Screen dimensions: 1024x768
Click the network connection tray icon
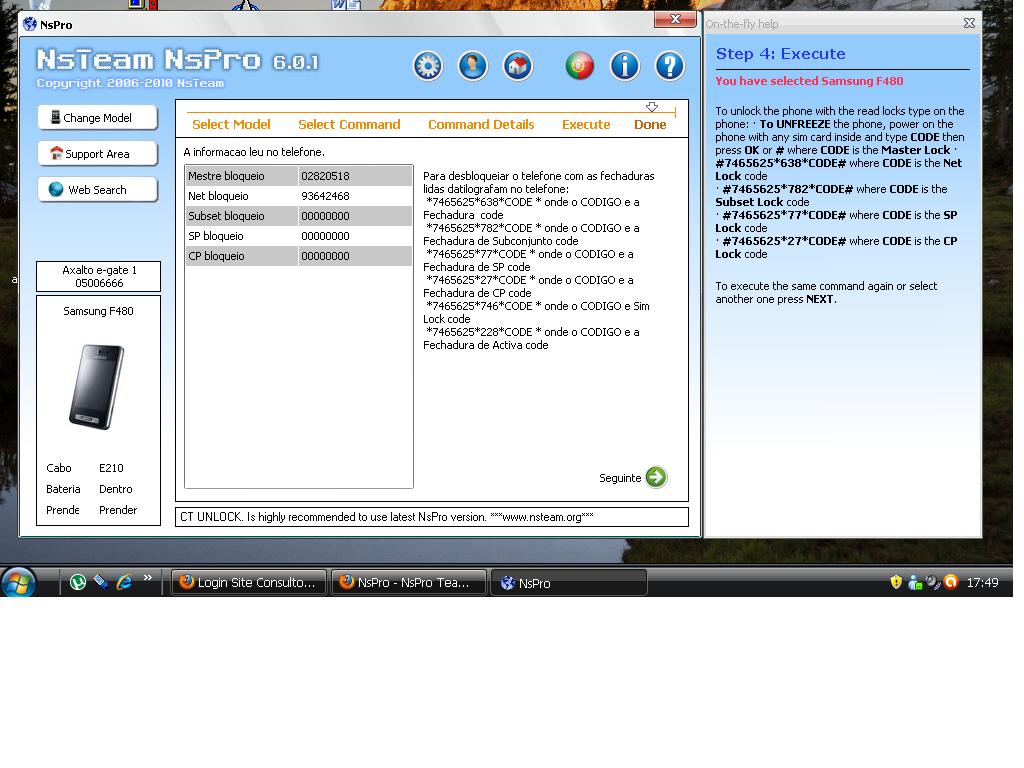tap(915, 582)
